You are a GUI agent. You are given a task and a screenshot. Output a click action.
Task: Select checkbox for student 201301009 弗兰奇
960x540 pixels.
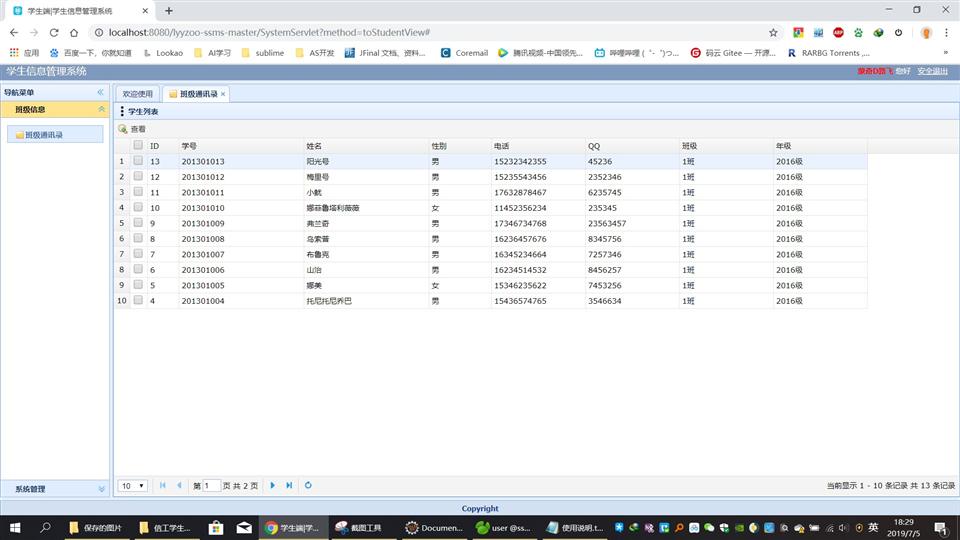tap(138, 223)
